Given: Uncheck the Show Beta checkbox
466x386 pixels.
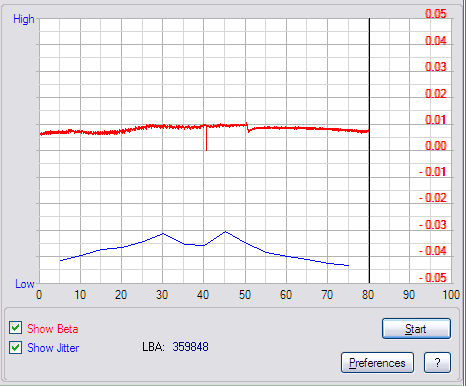Looking at the screenshot, I should (15, 328).
